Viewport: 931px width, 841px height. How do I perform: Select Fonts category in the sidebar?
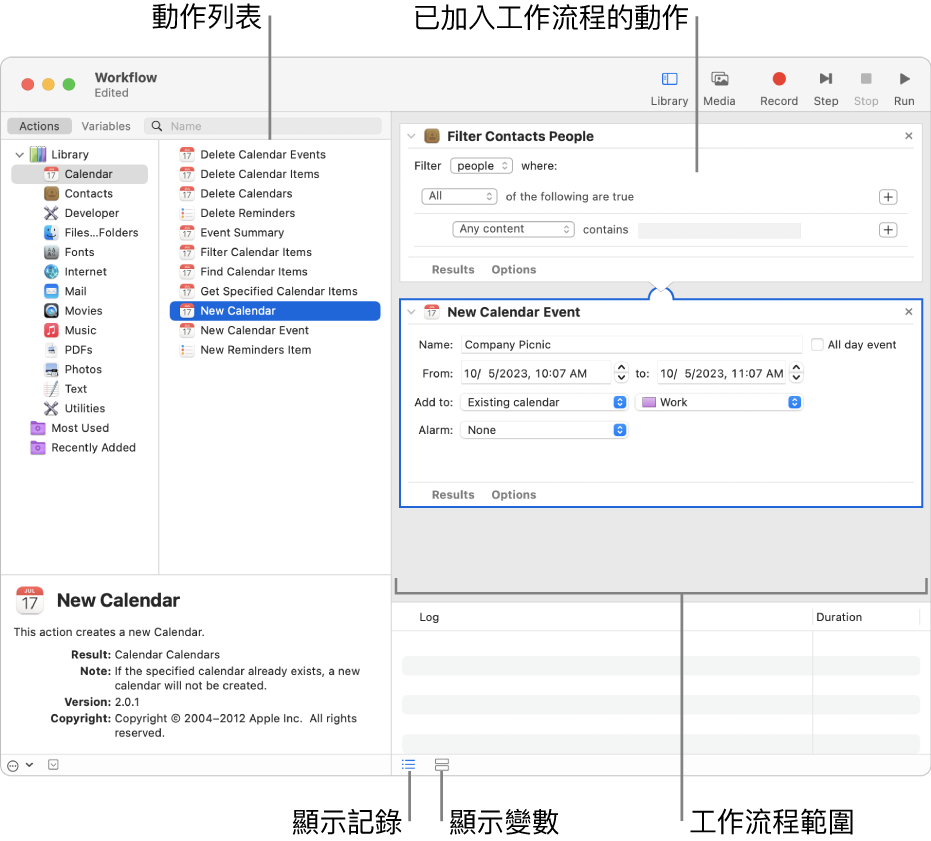point(69,252)
